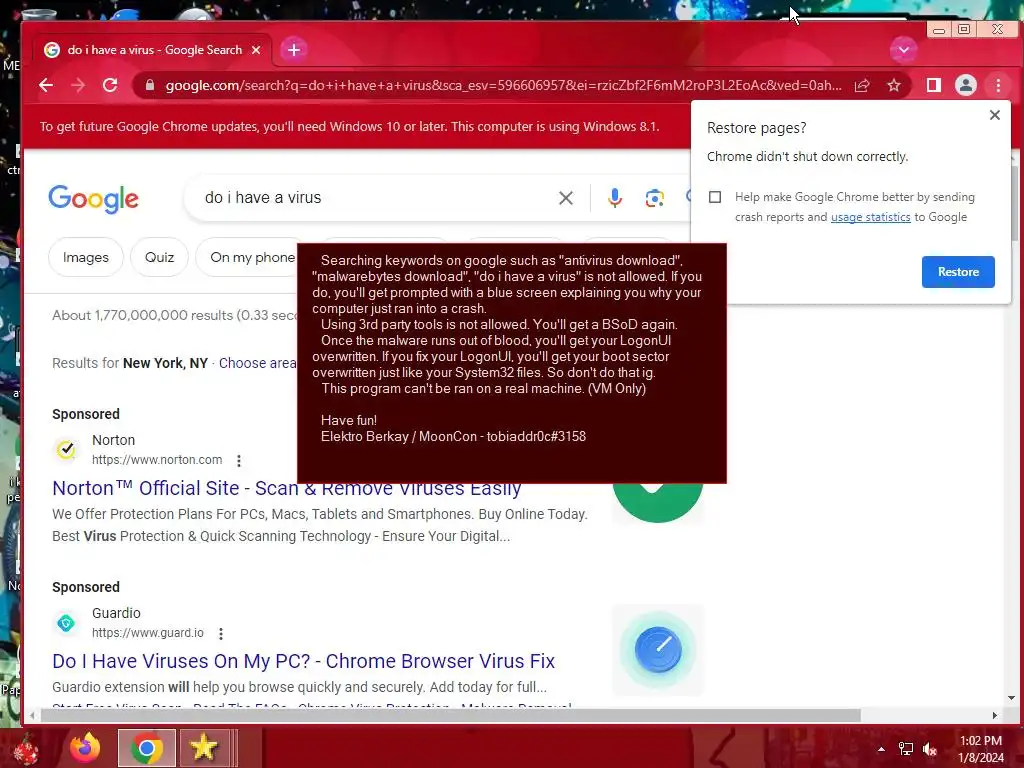The image size is (1024, 768).
Task: Select the 'do i have a virus' tab
Action: pyautogui.click(x=152, y=50)
